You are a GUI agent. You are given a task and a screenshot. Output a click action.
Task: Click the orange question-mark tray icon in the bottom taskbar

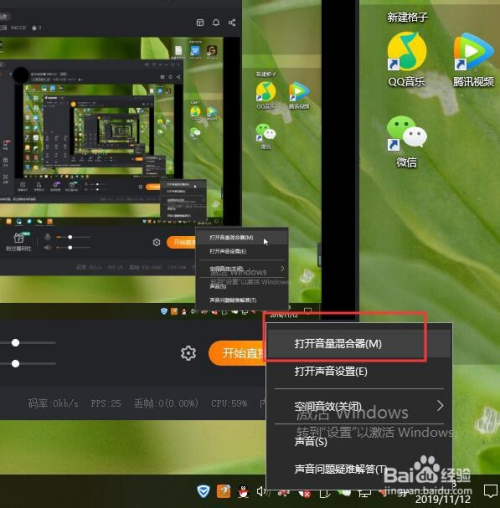pos(223,491)
